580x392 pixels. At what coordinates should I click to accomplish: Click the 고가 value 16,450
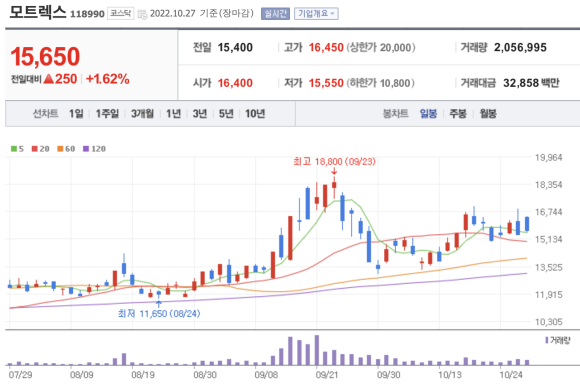tap(326, 47)
